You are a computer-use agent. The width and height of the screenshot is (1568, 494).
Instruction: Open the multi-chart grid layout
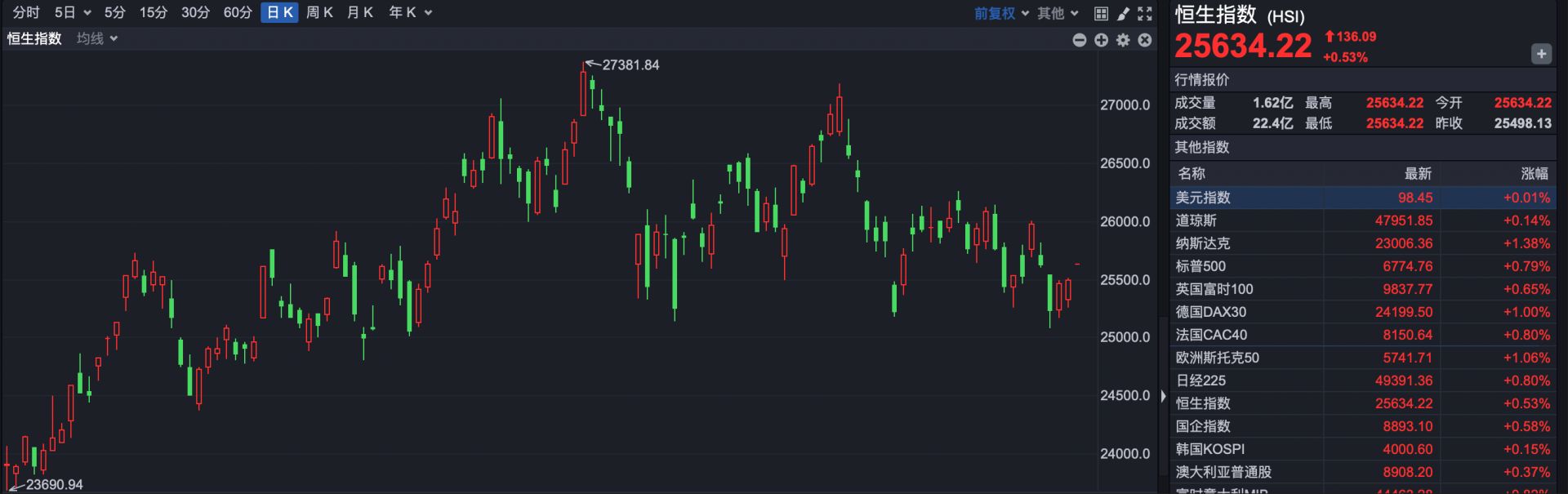pos(1101,13)
